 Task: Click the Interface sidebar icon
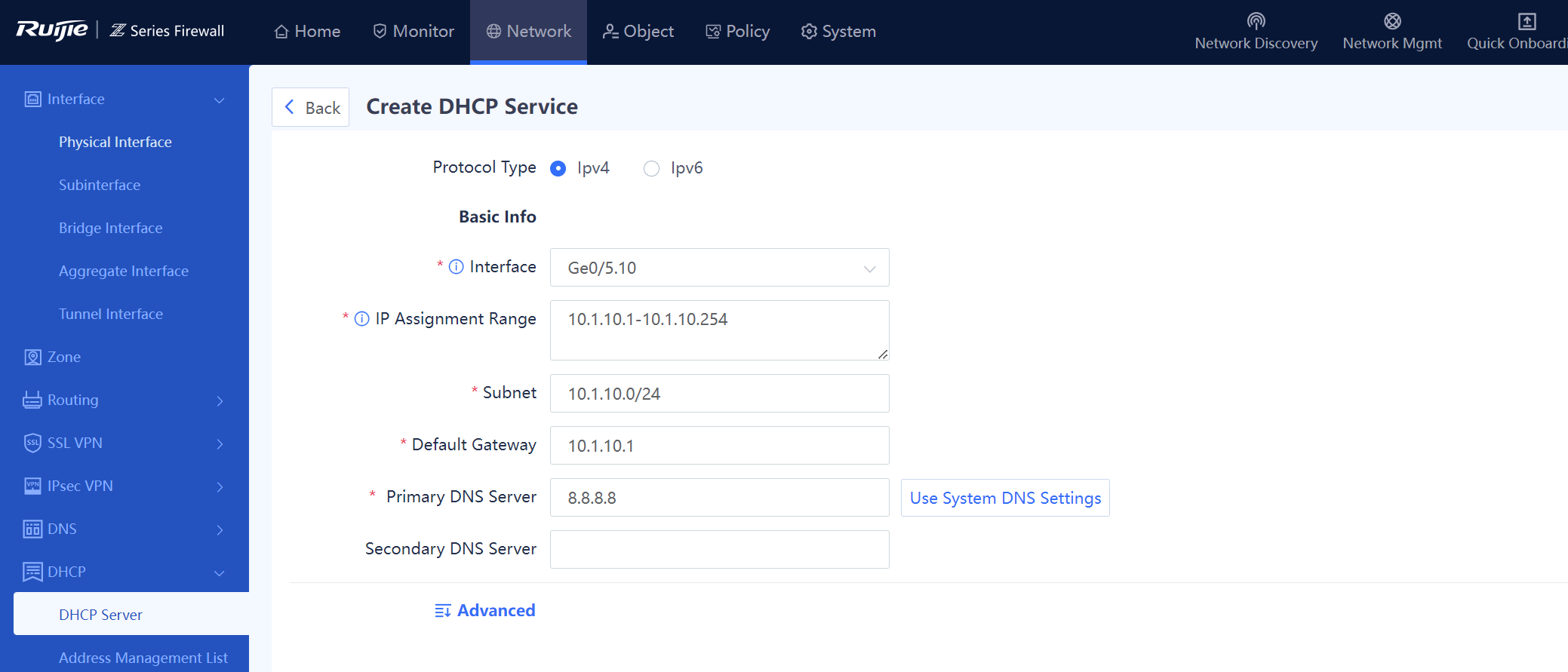33,100
